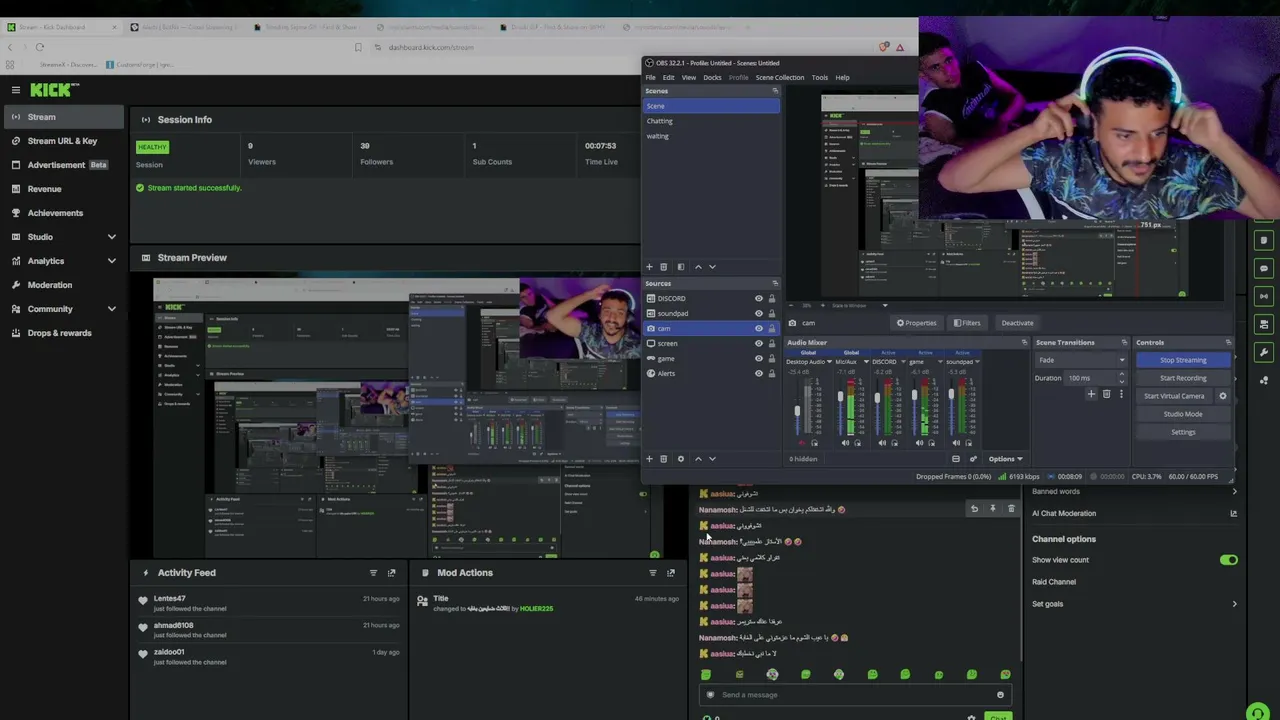Toggle visibility of soundpad source
The height and width of the screenshot is (720, 1280).
[758, 314]
